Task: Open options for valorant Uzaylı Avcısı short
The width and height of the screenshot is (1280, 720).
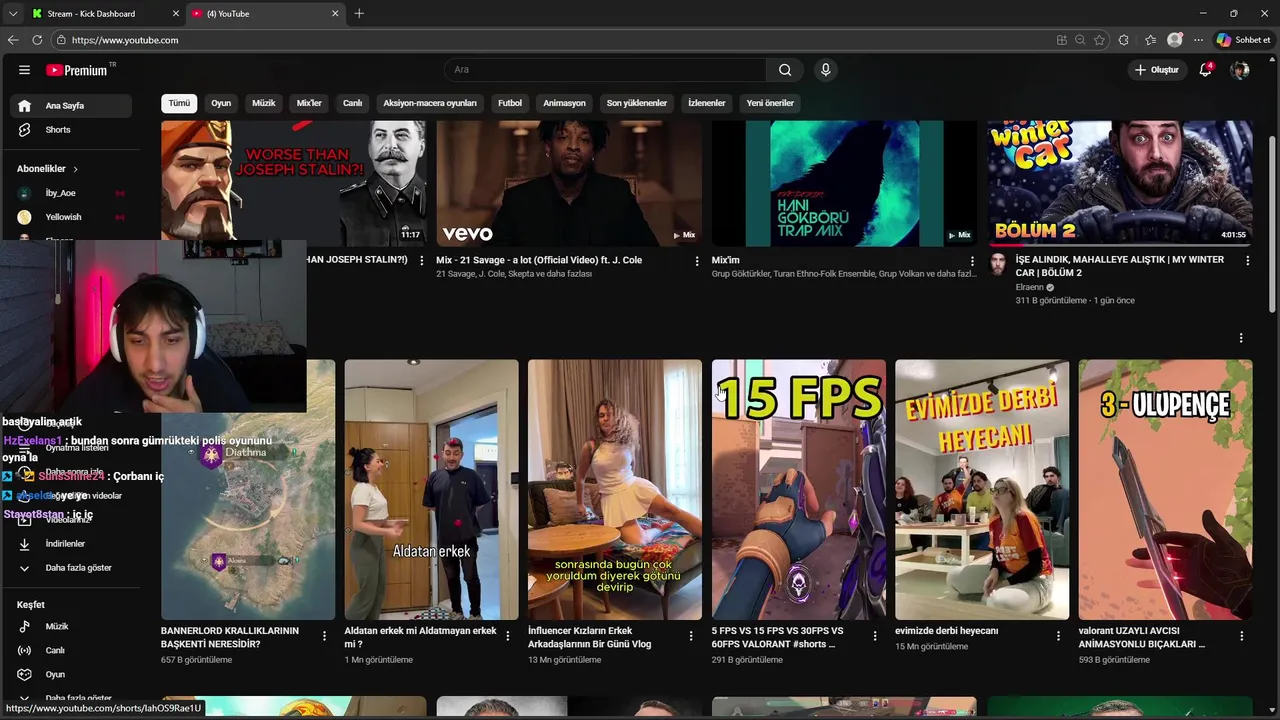Action: pyautogui.click(x=1242, y=636)
